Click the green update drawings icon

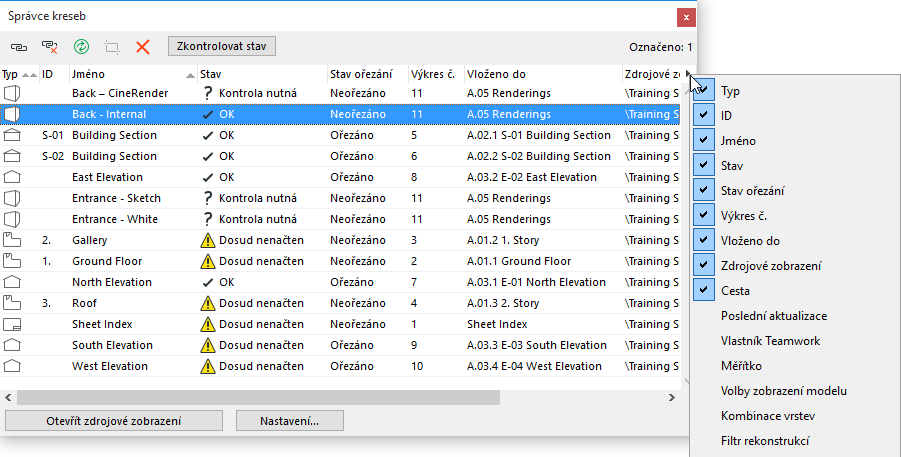click(81, 46)
